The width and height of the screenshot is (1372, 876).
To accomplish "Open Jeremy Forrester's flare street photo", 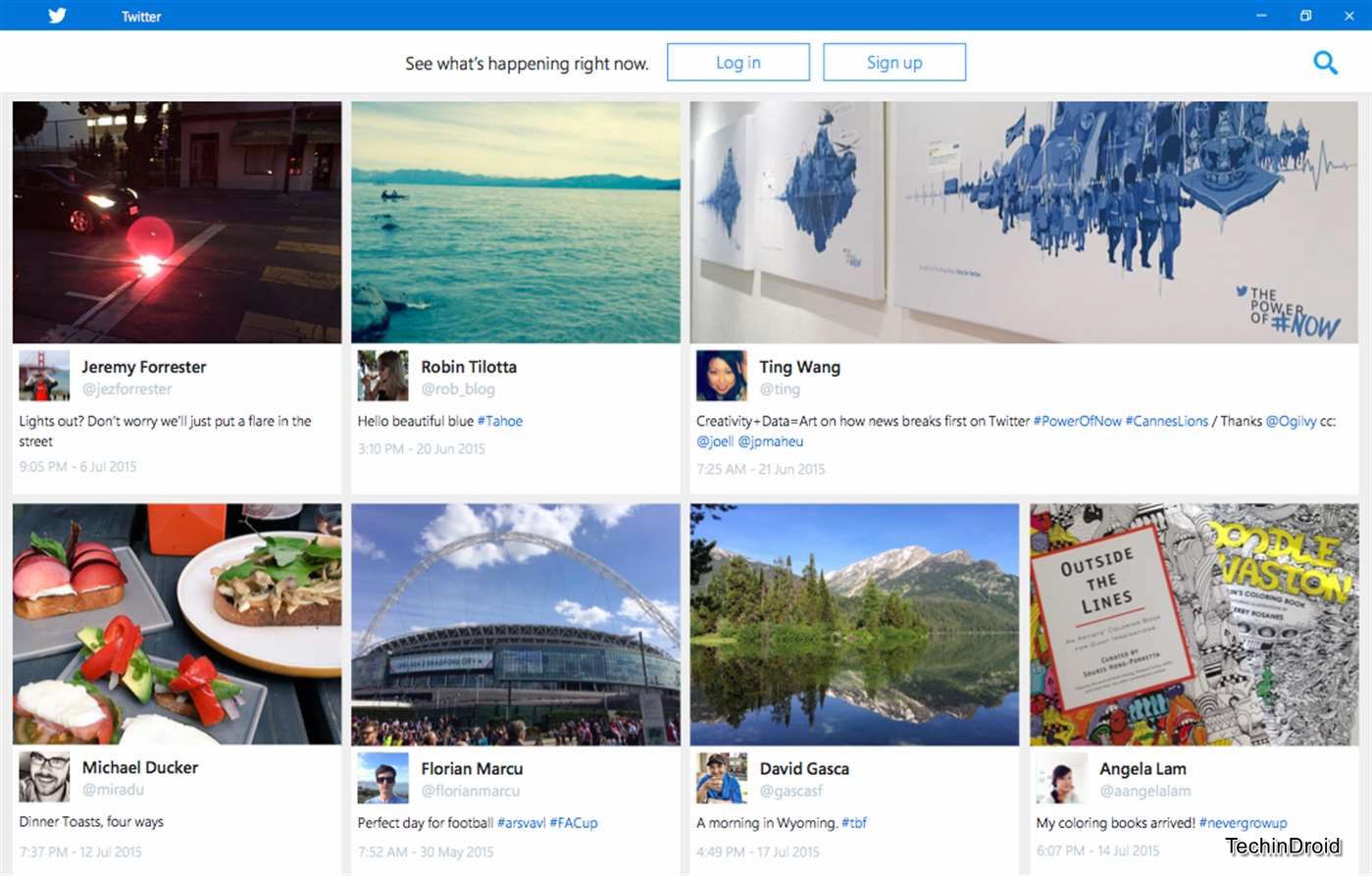I will coord(178,222).
